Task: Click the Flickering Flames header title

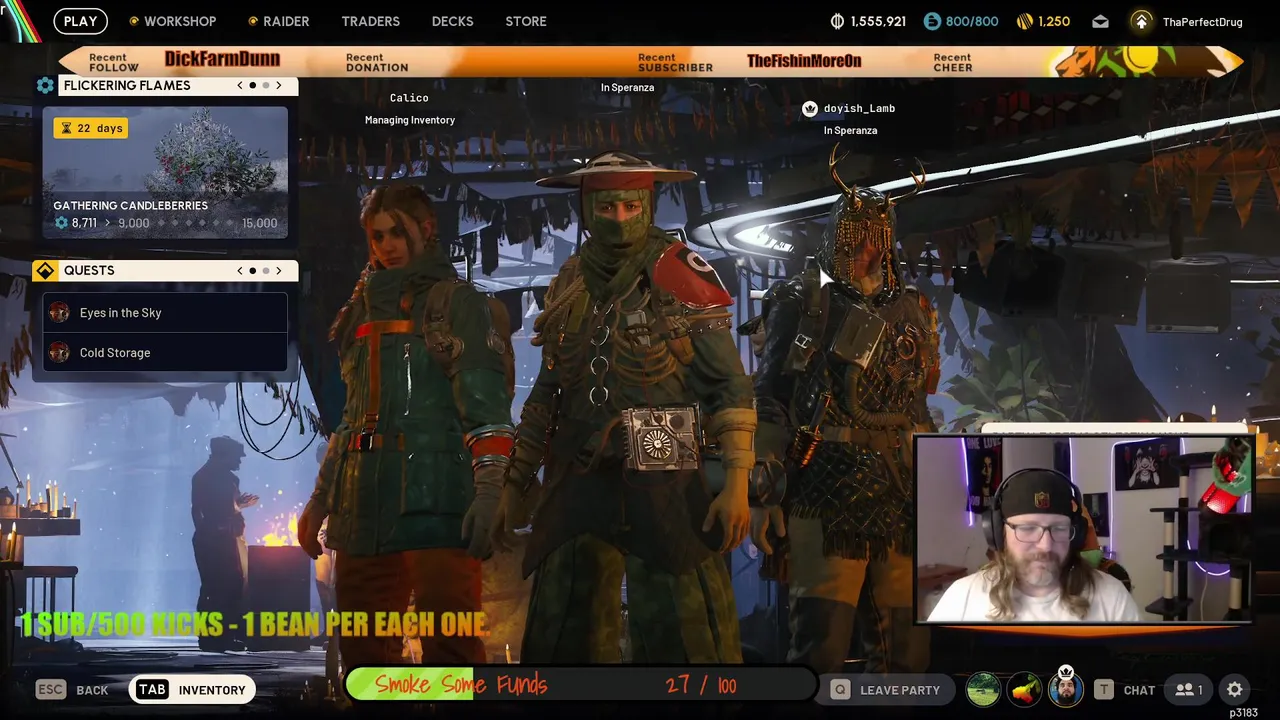Action: pyautogui.click(x=127, y=86)
